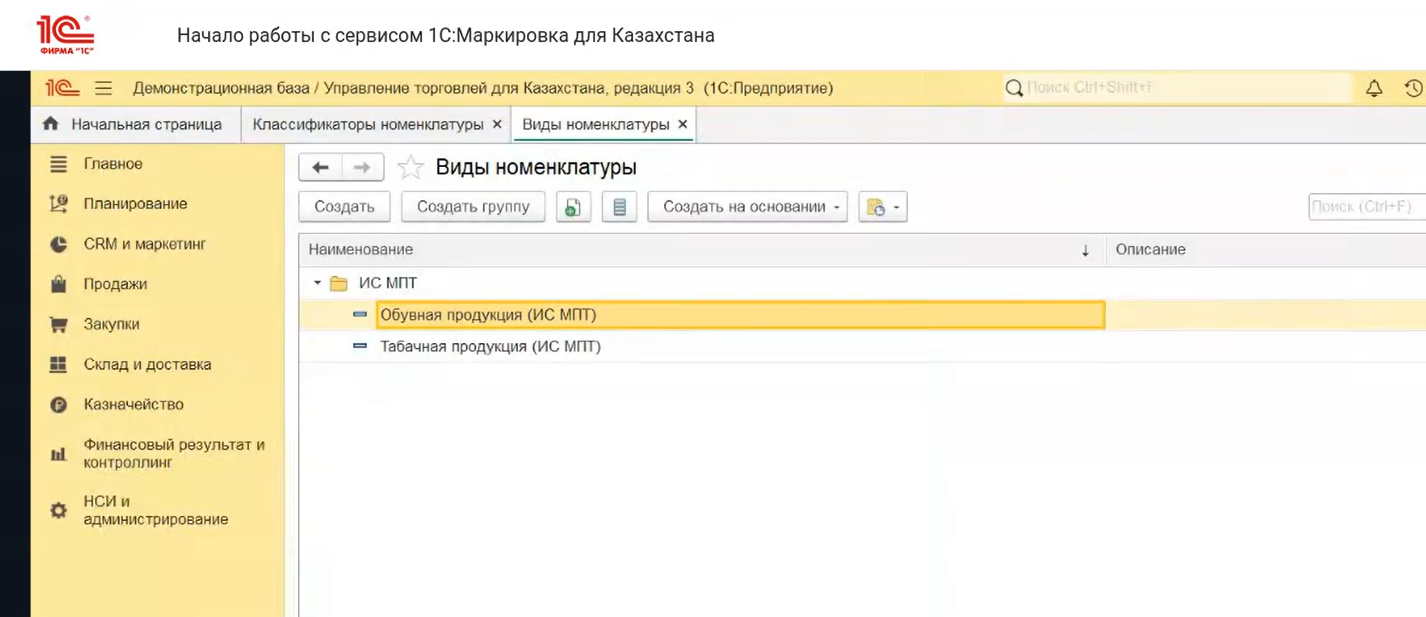Click the magnifier icon in global search
Screen dimensions: 1426x617
1014,88
